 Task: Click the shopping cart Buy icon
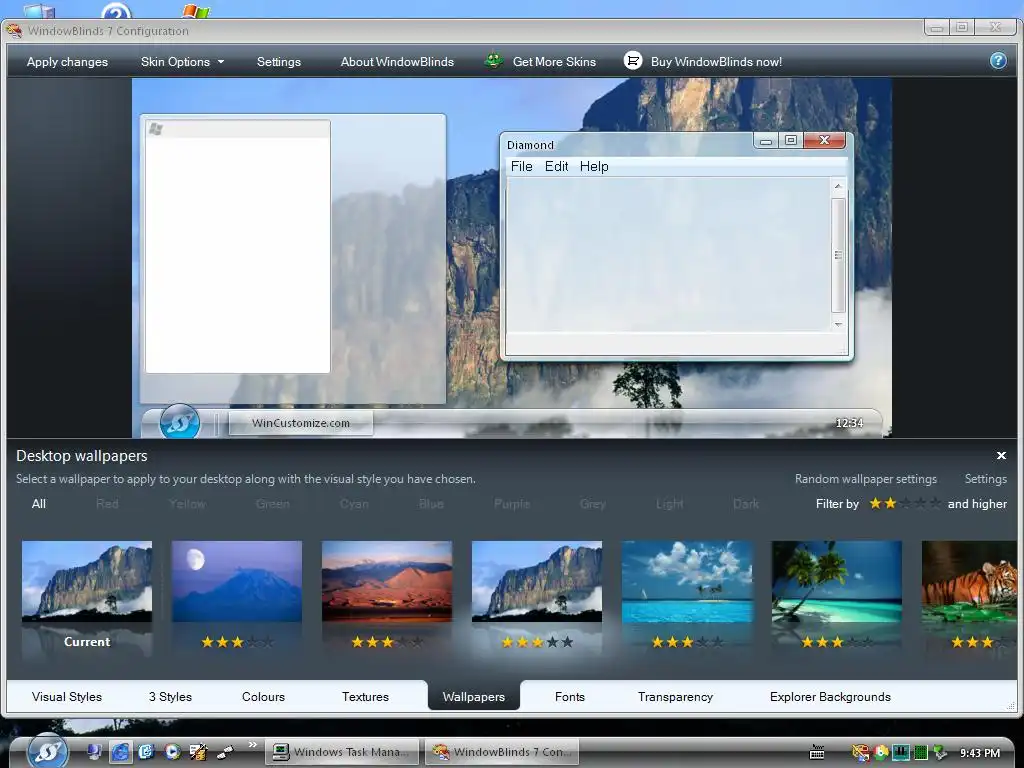[x=632, y=61]
